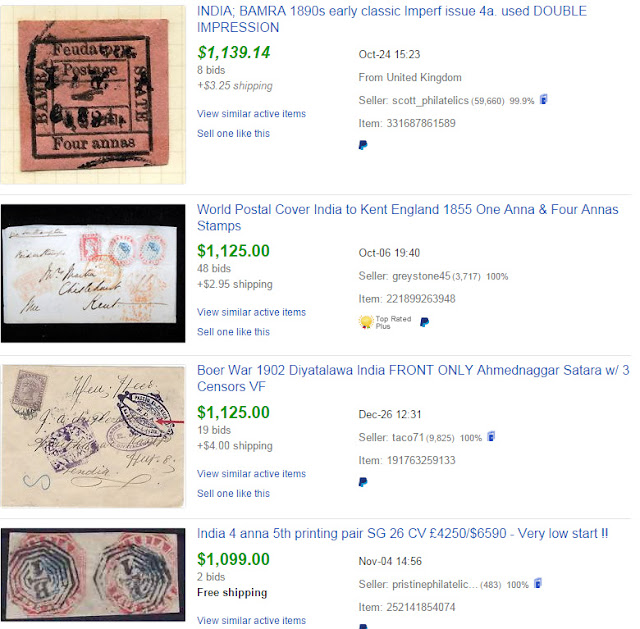640x629 pixels.
Task: View similar active items for BAMRA listing
Action: pos(251,113)
